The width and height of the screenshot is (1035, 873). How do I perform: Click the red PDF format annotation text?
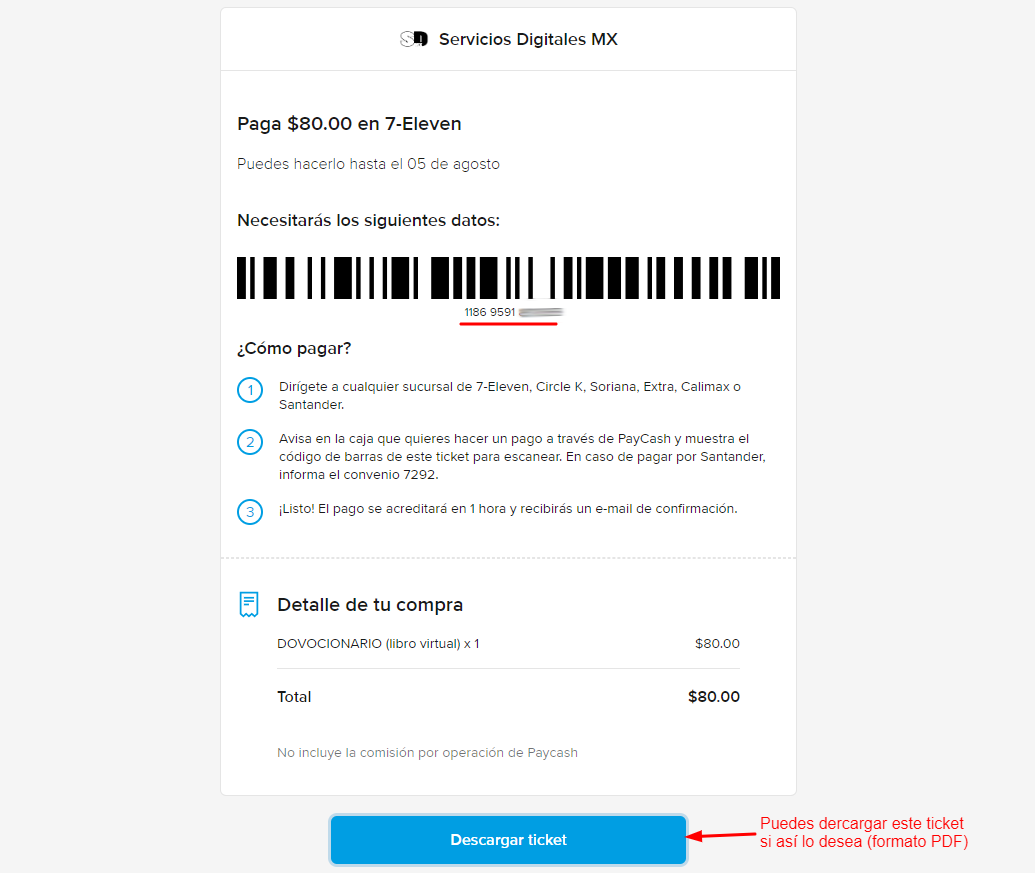(x=864, y=833)
